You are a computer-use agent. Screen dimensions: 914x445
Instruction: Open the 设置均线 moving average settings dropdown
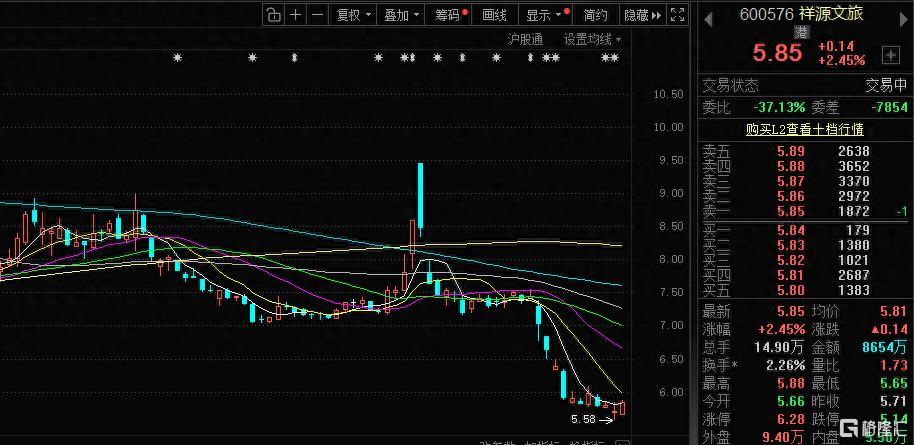592,40
